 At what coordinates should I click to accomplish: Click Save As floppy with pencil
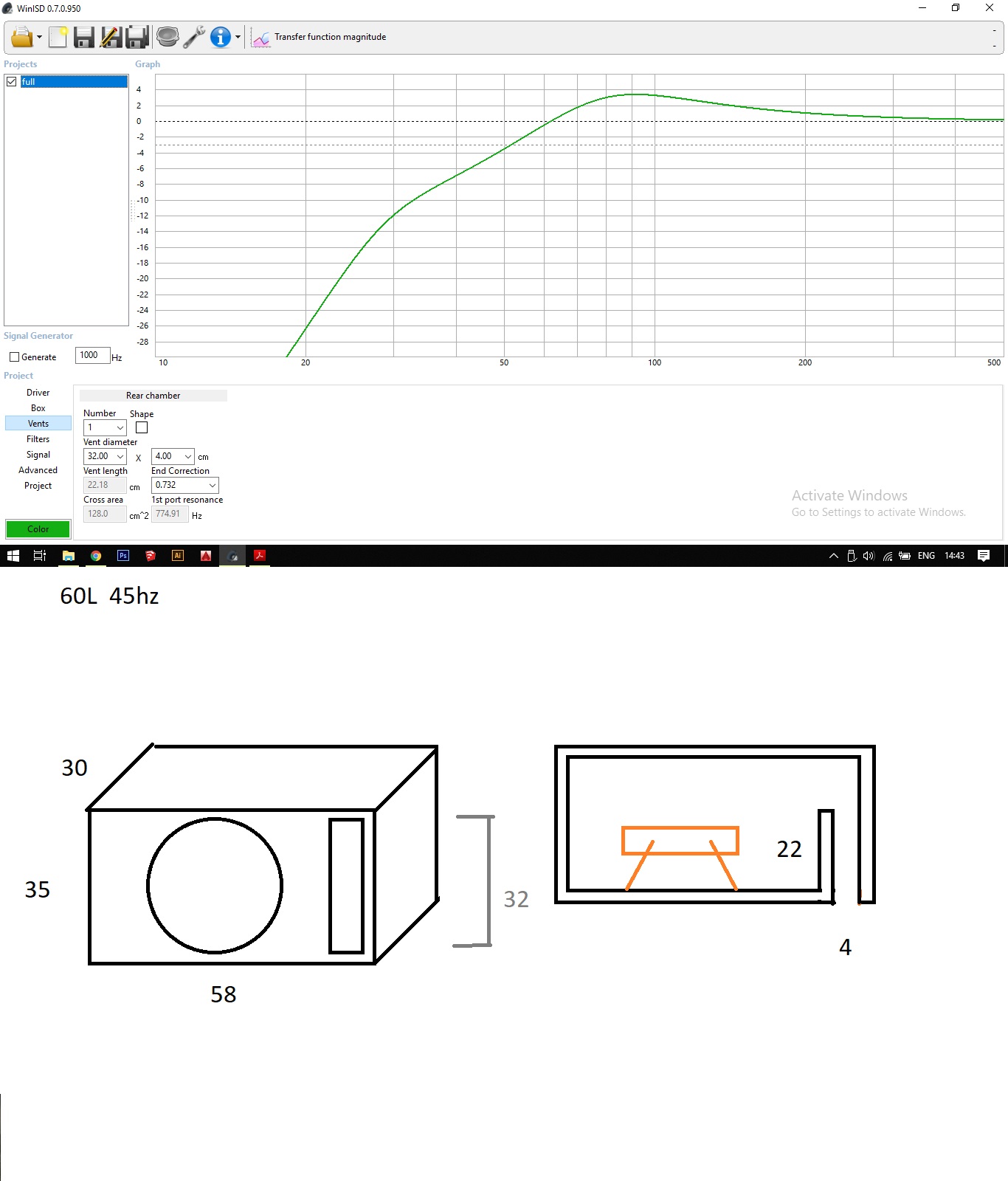(111, 37)
